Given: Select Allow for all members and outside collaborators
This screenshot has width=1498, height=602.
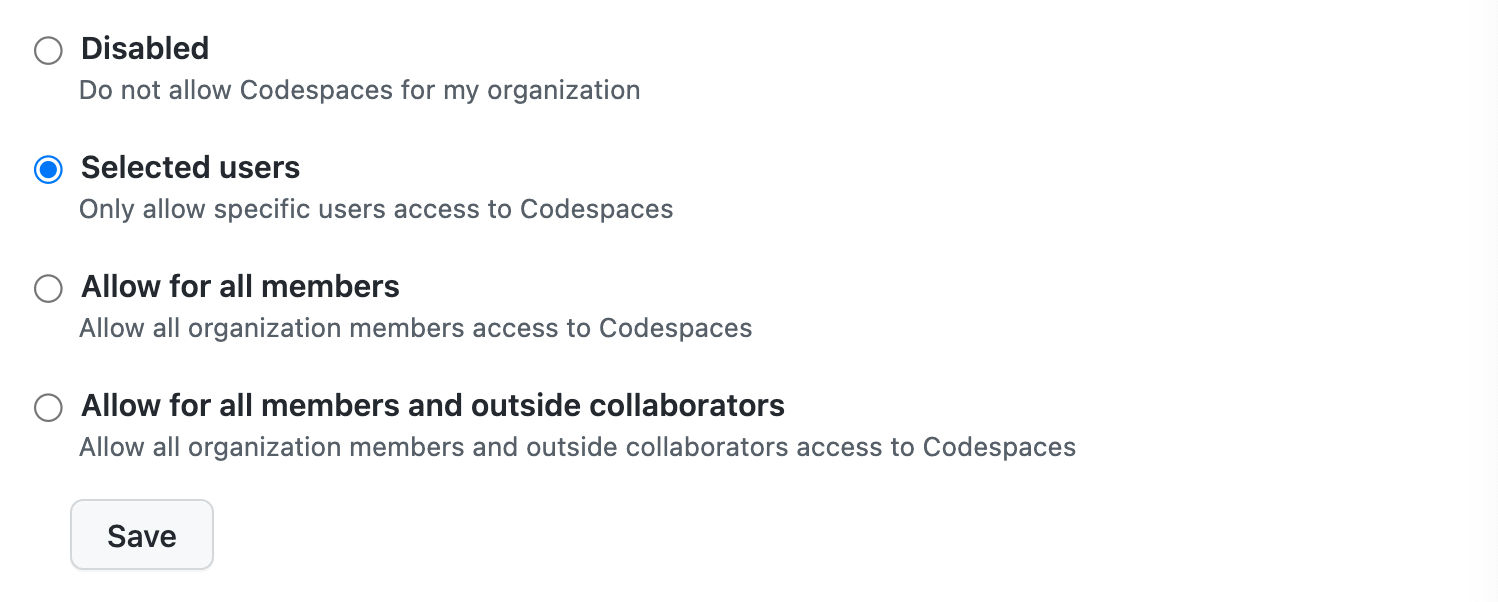Looking at the screenshot, I should pyautogui.click(x=48, y=407).
